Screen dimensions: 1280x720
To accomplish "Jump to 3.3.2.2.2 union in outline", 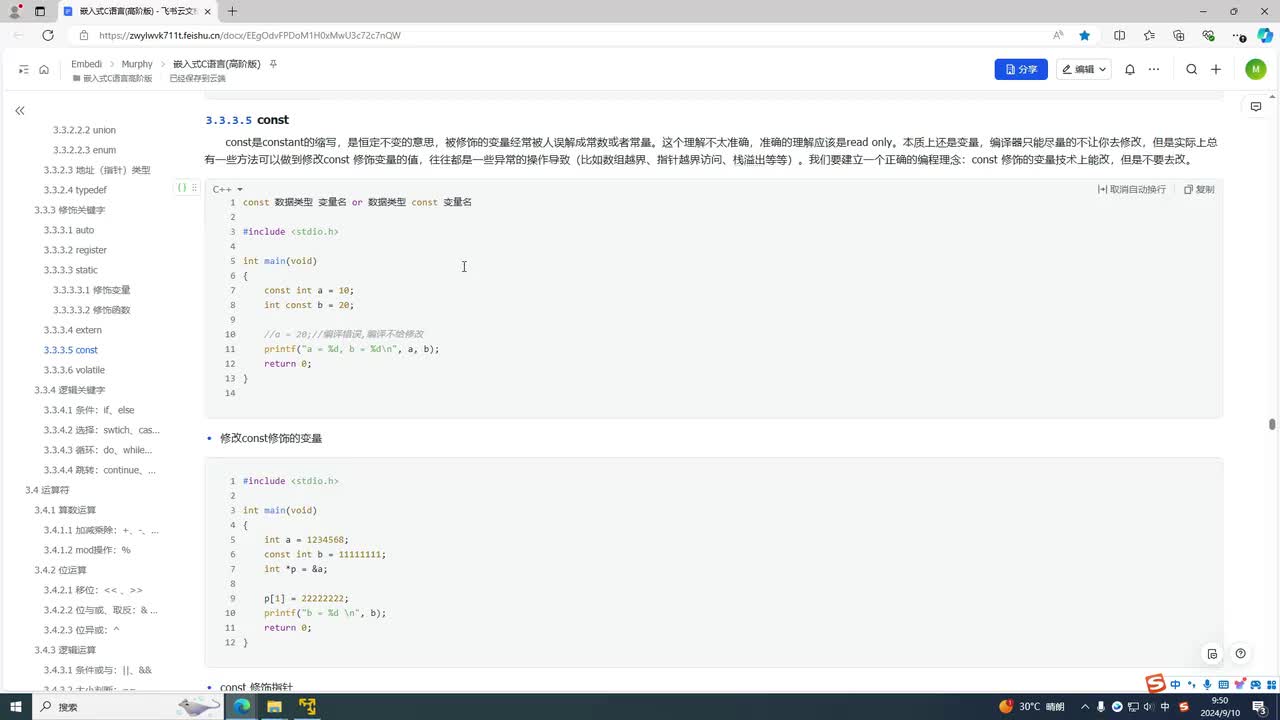I will coord(84,130).
